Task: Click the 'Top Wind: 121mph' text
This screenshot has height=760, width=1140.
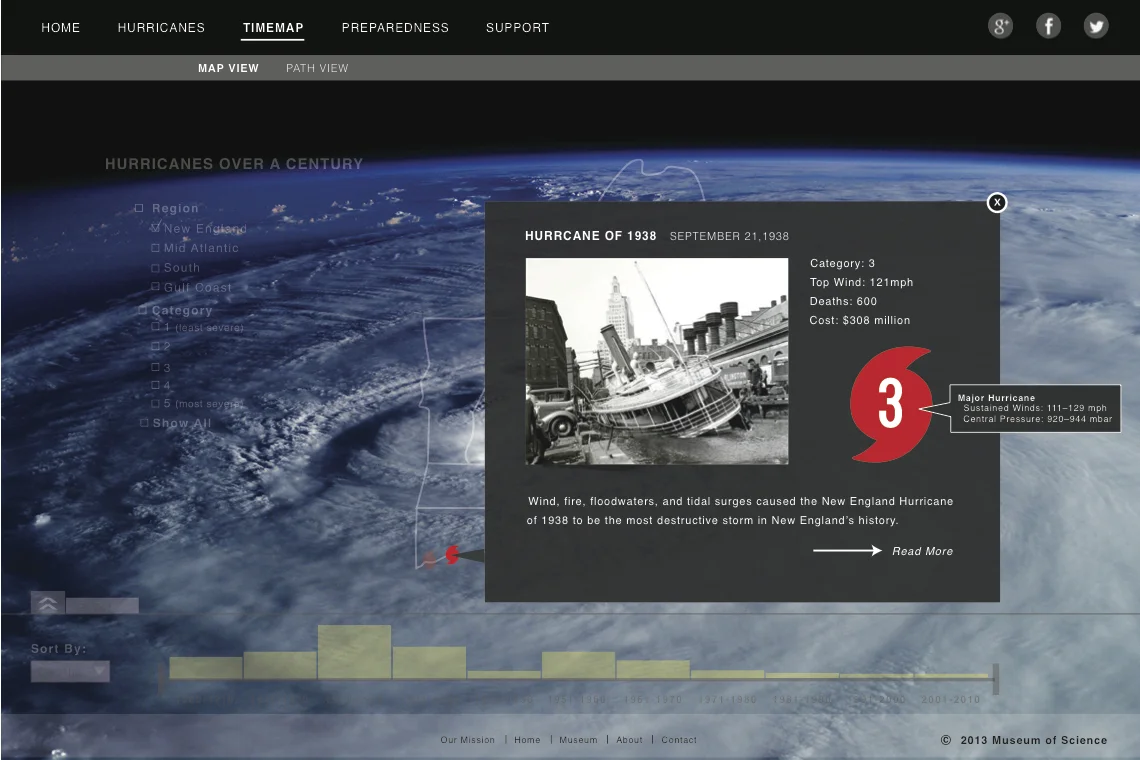Action: pos(862,282)
